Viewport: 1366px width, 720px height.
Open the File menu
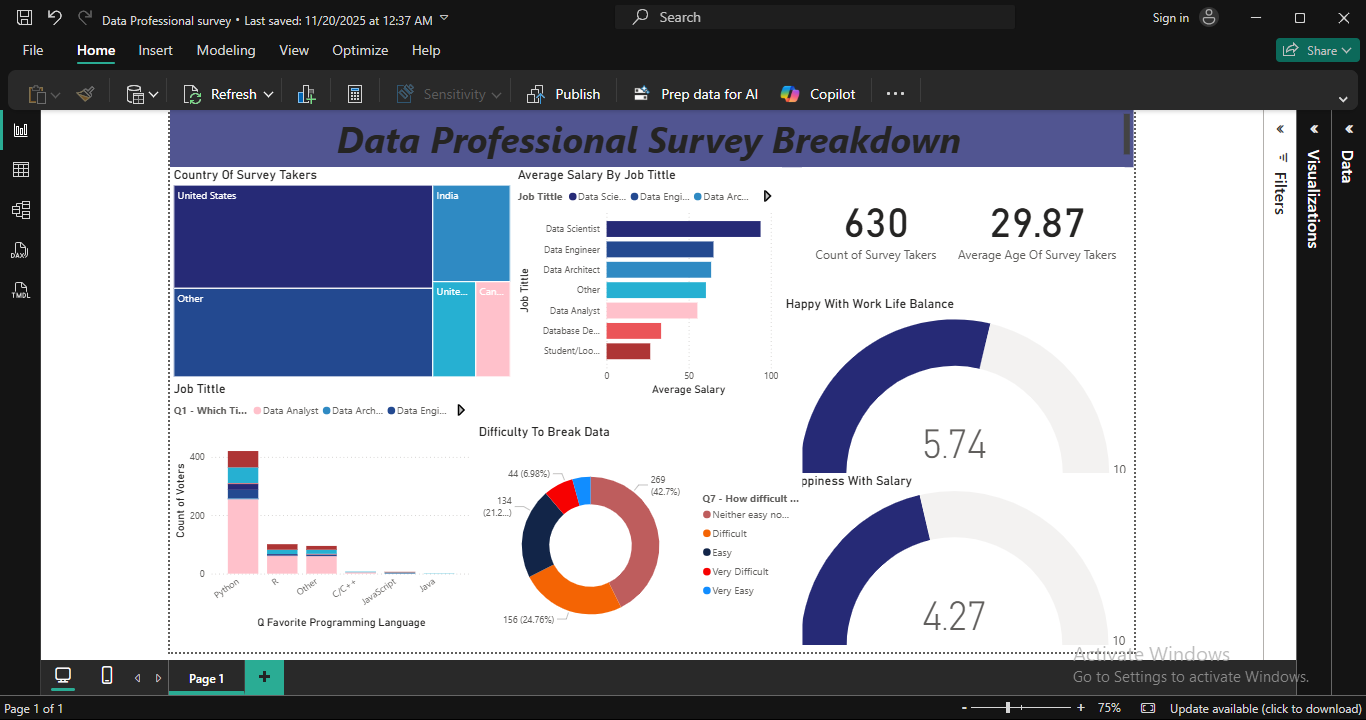click(33, 50)
